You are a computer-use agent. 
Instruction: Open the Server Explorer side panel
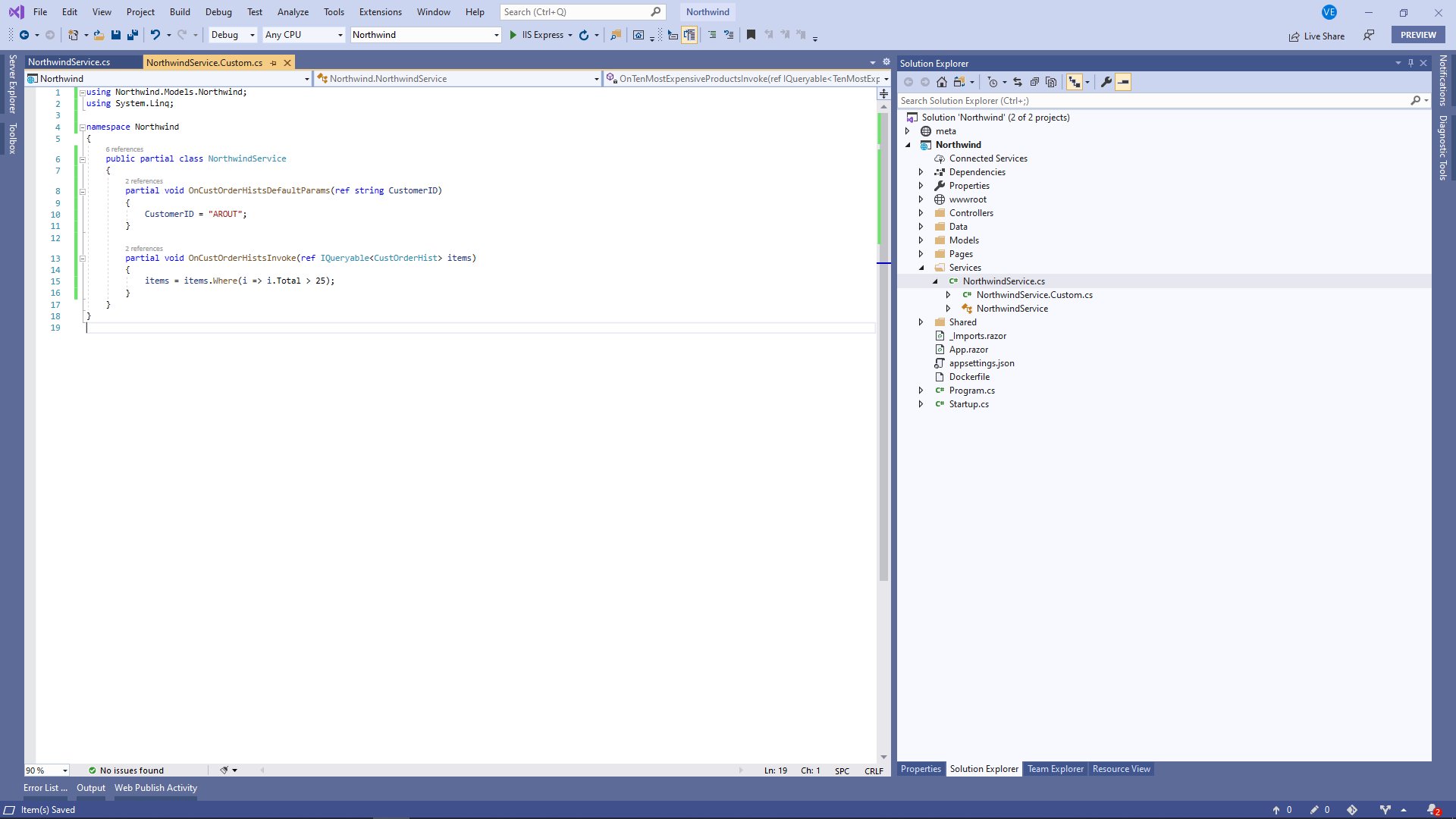click(x=12, y=83)
